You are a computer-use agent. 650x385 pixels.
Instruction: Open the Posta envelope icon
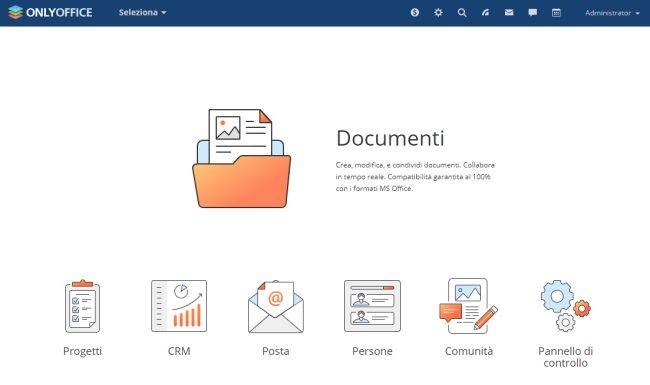tap(276, 307)
